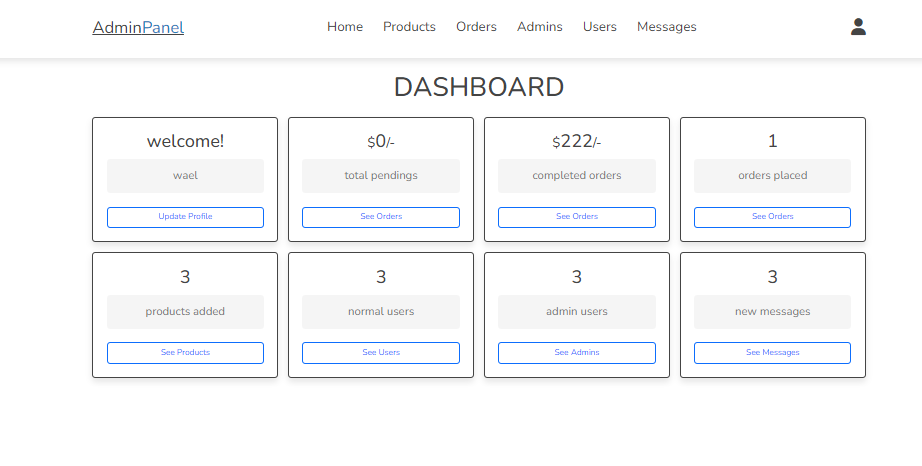Viewport: 922px width, 466px height.
Task: Click the new messages label
Action: (773, 311)
